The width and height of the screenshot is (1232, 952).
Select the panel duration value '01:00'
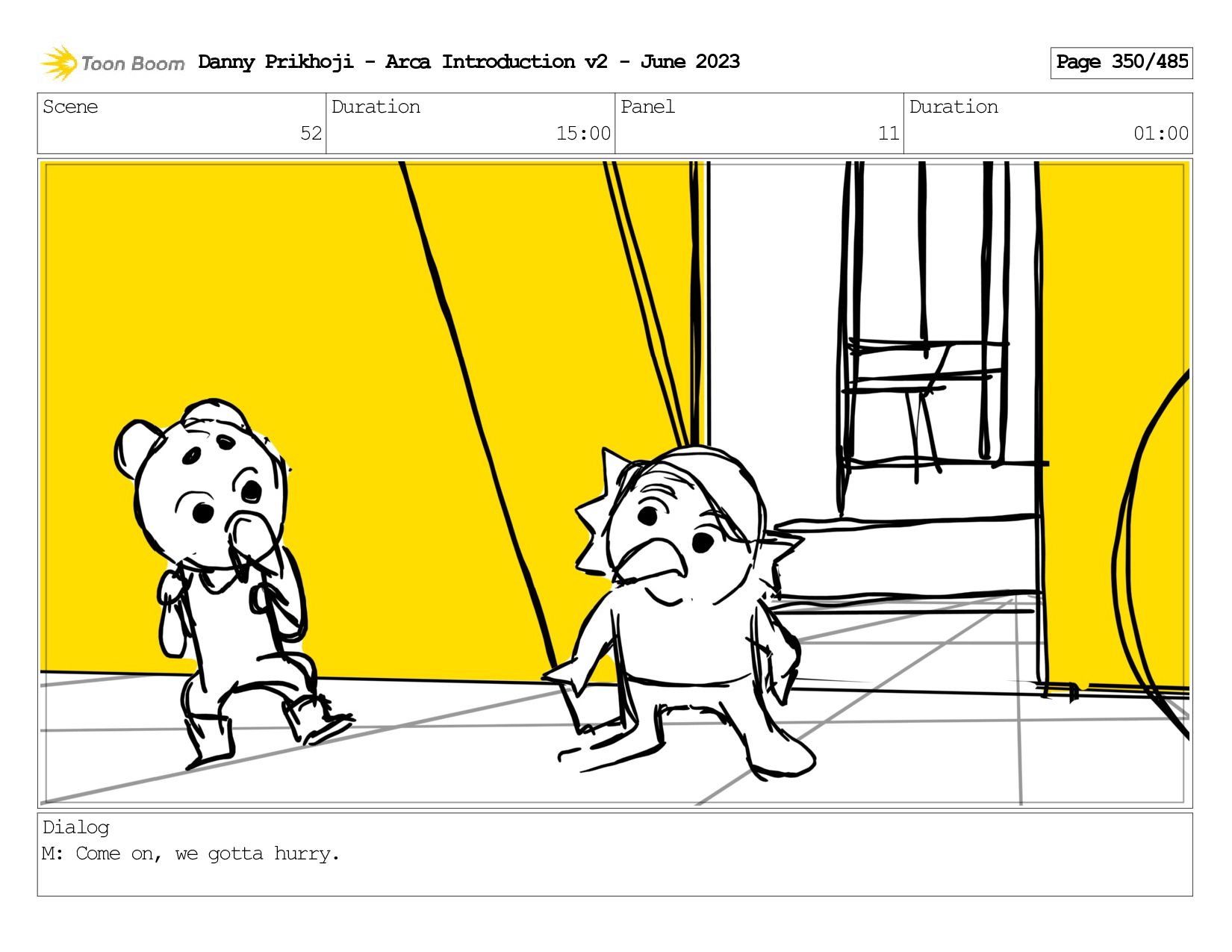click(1160, 134)
